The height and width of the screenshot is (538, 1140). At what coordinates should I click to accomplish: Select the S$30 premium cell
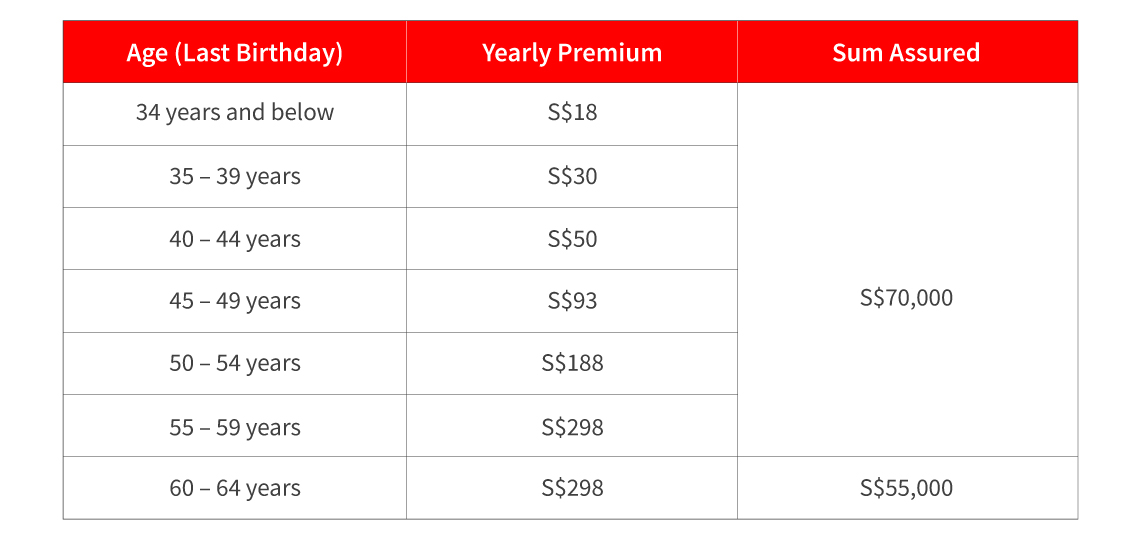572,177
